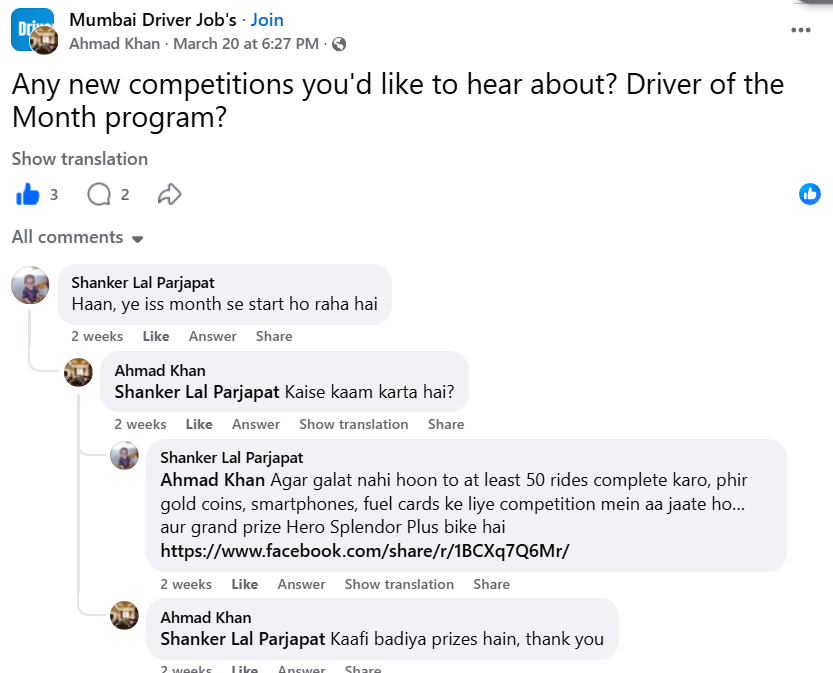Open the three-dot post options menu
The image size is (833, 673).
point(801,30)
